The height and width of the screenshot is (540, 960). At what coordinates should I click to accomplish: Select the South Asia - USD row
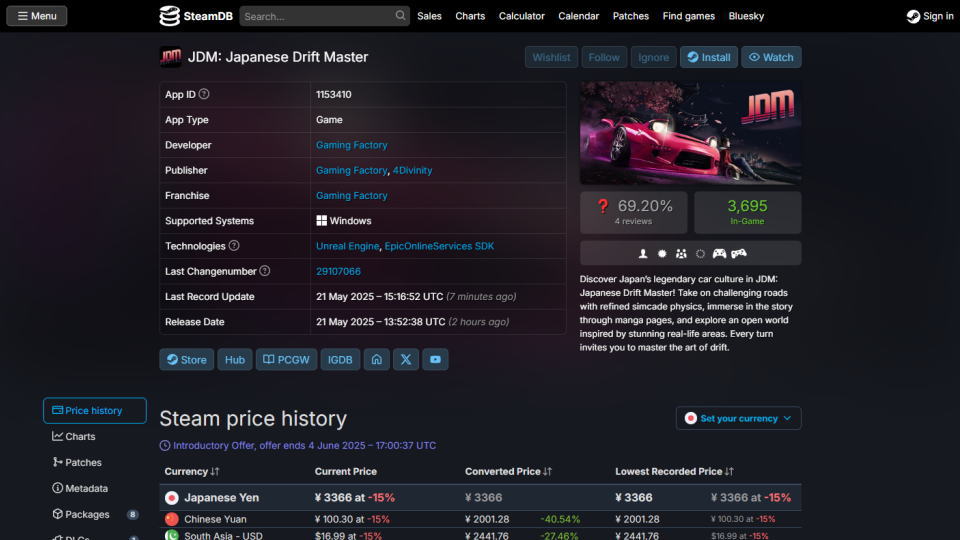[x=481, y=536]
